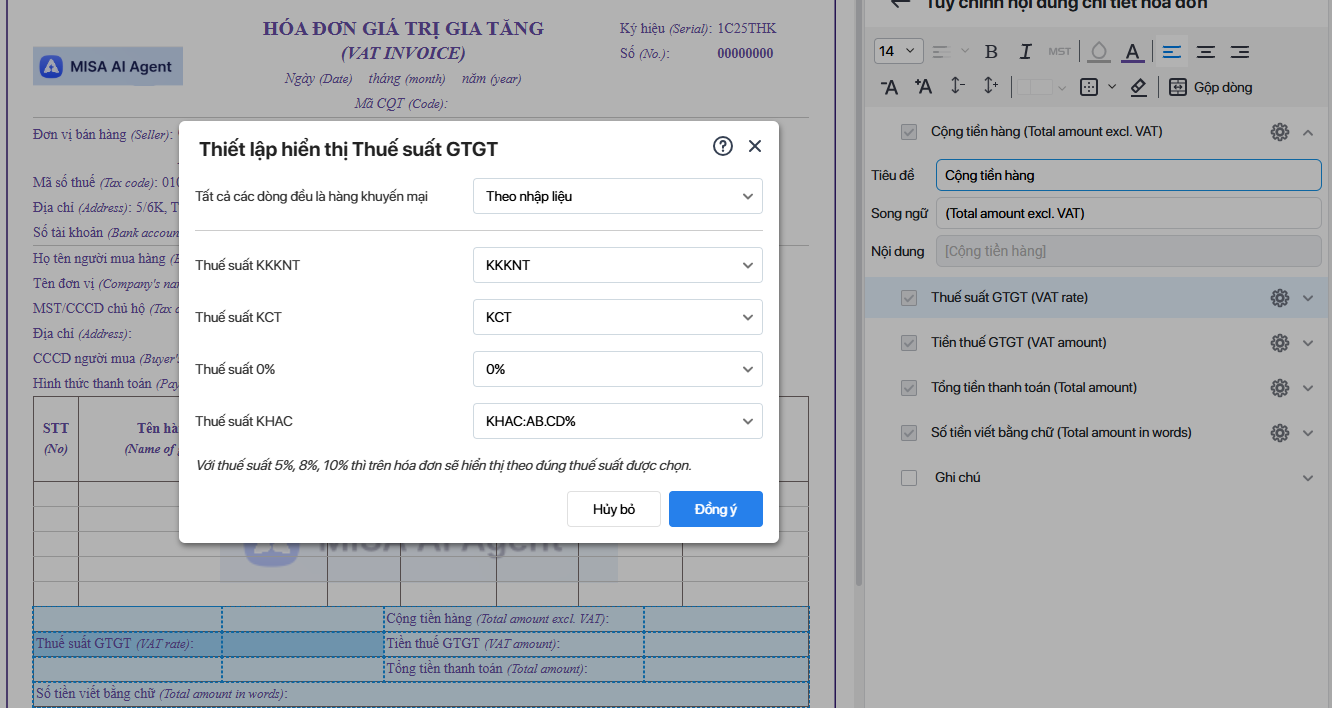Image resolution: width=1332 pixels, height=708 pixels.
Task: Open the Theo nhập liệu dropdown
Action: click(617, 196)
